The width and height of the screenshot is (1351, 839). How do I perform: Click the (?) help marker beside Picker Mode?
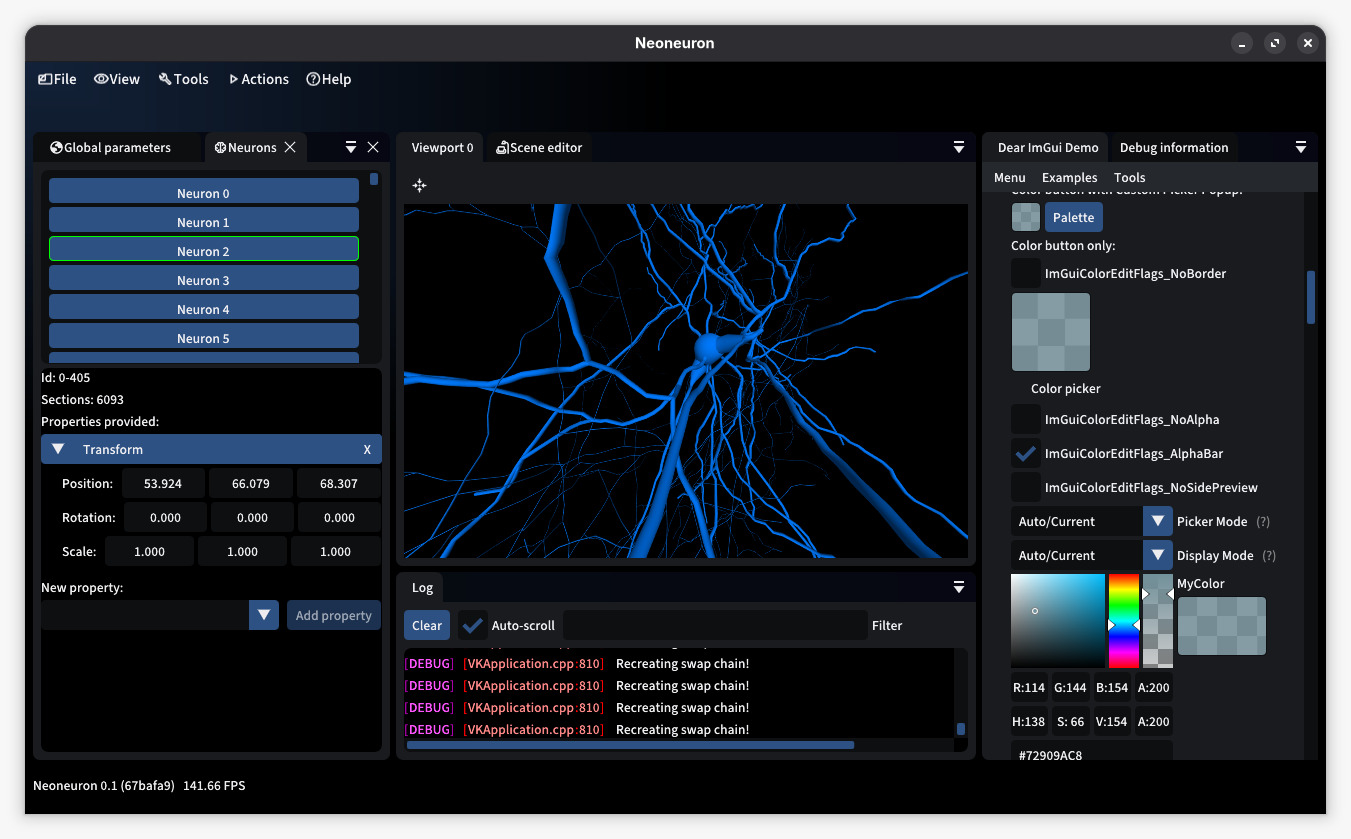pyautogui.click(x=1264, y=521)
